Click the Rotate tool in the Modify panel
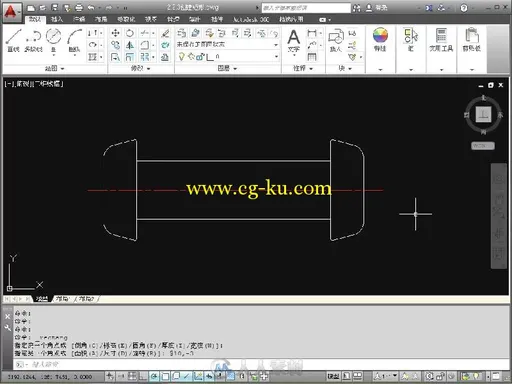This screenshot has height=384, width=512. pos(130,33)
